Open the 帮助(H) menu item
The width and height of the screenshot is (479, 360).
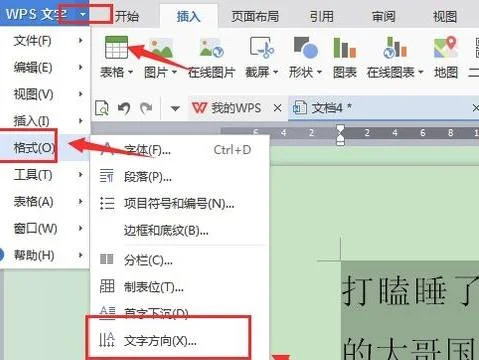click(45, 255)
